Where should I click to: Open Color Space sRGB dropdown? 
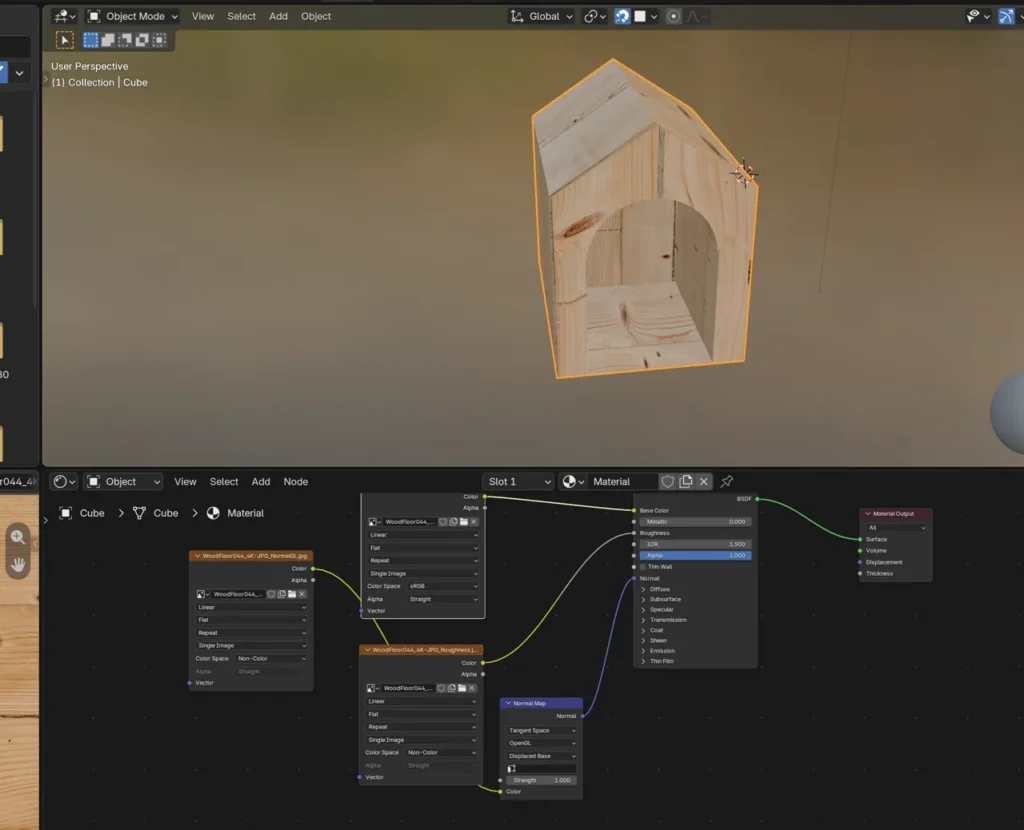(443, 586)
